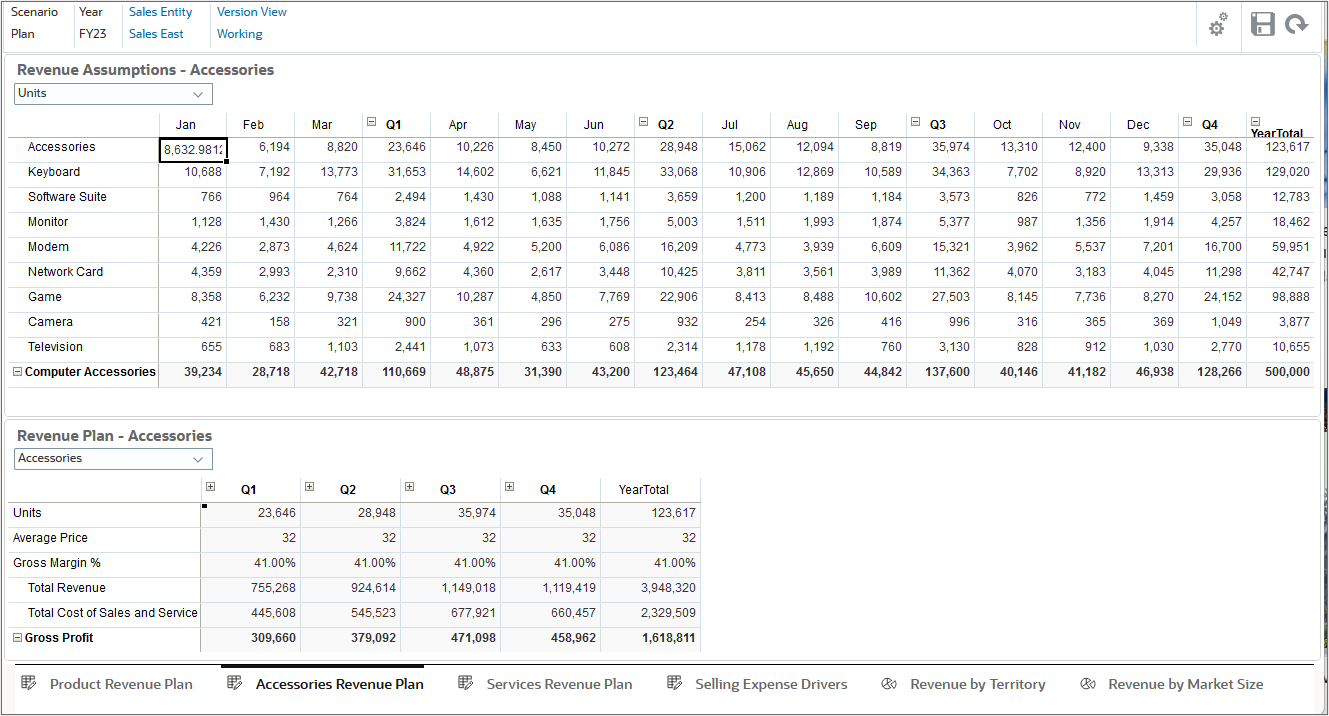Click the Working version link
Screen dimensions: 1329x716
[x=240, y=33]
